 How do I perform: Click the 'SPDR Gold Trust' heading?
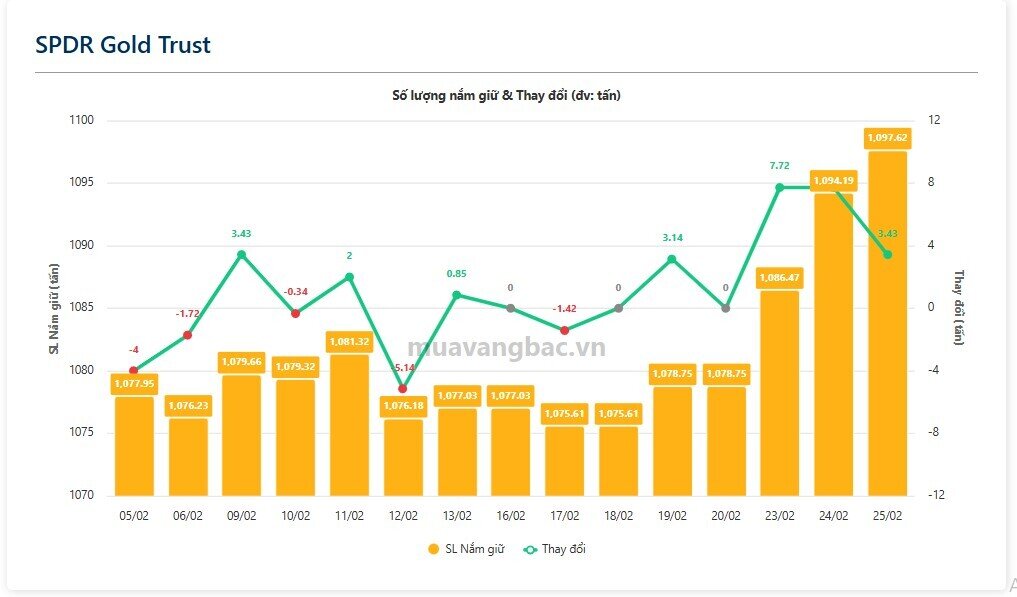(x=123, y=45)
